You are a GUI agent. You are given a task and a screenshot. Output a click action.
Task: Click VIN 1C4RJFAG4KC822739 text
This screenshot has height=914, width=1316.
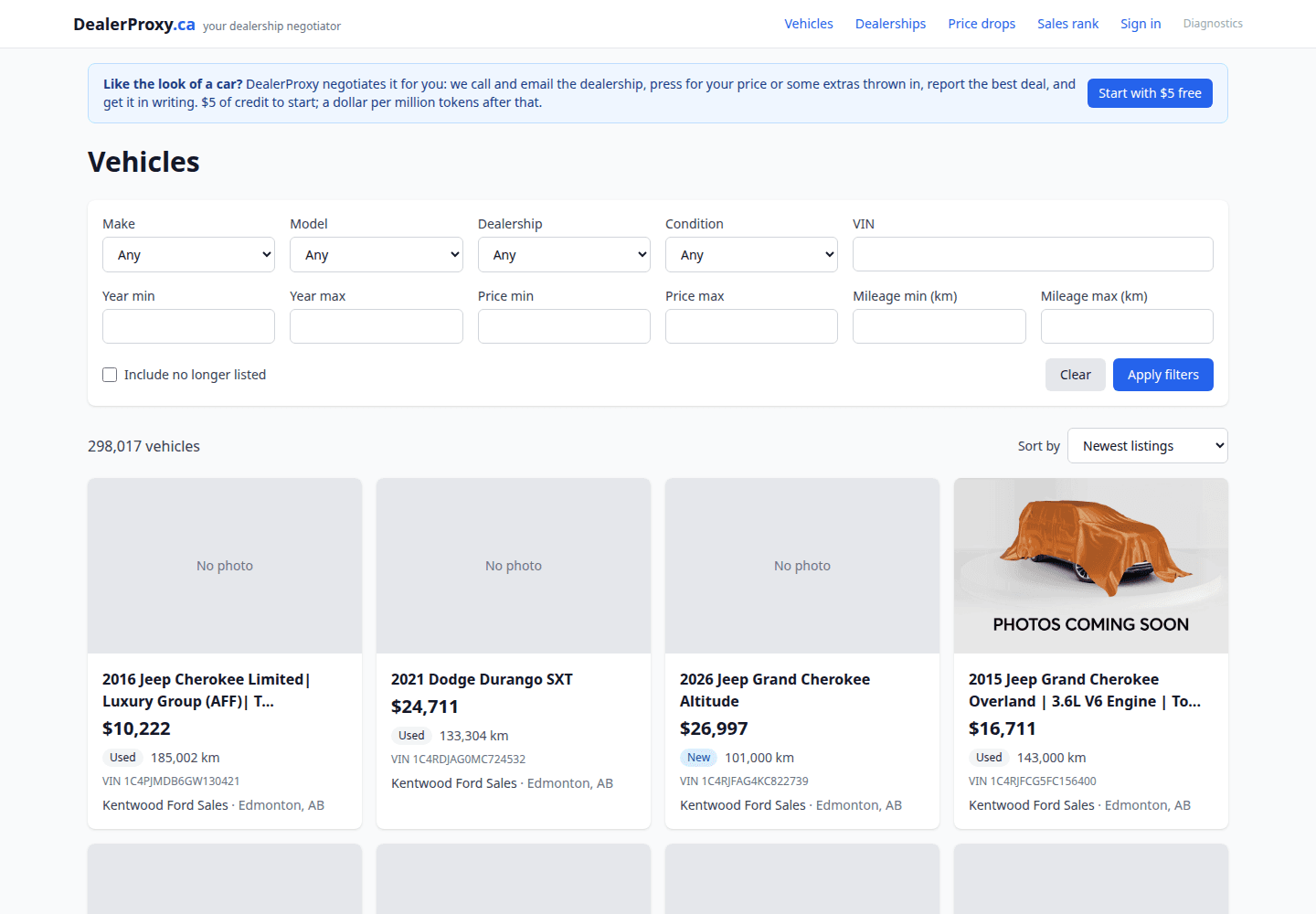coord(744,781)
